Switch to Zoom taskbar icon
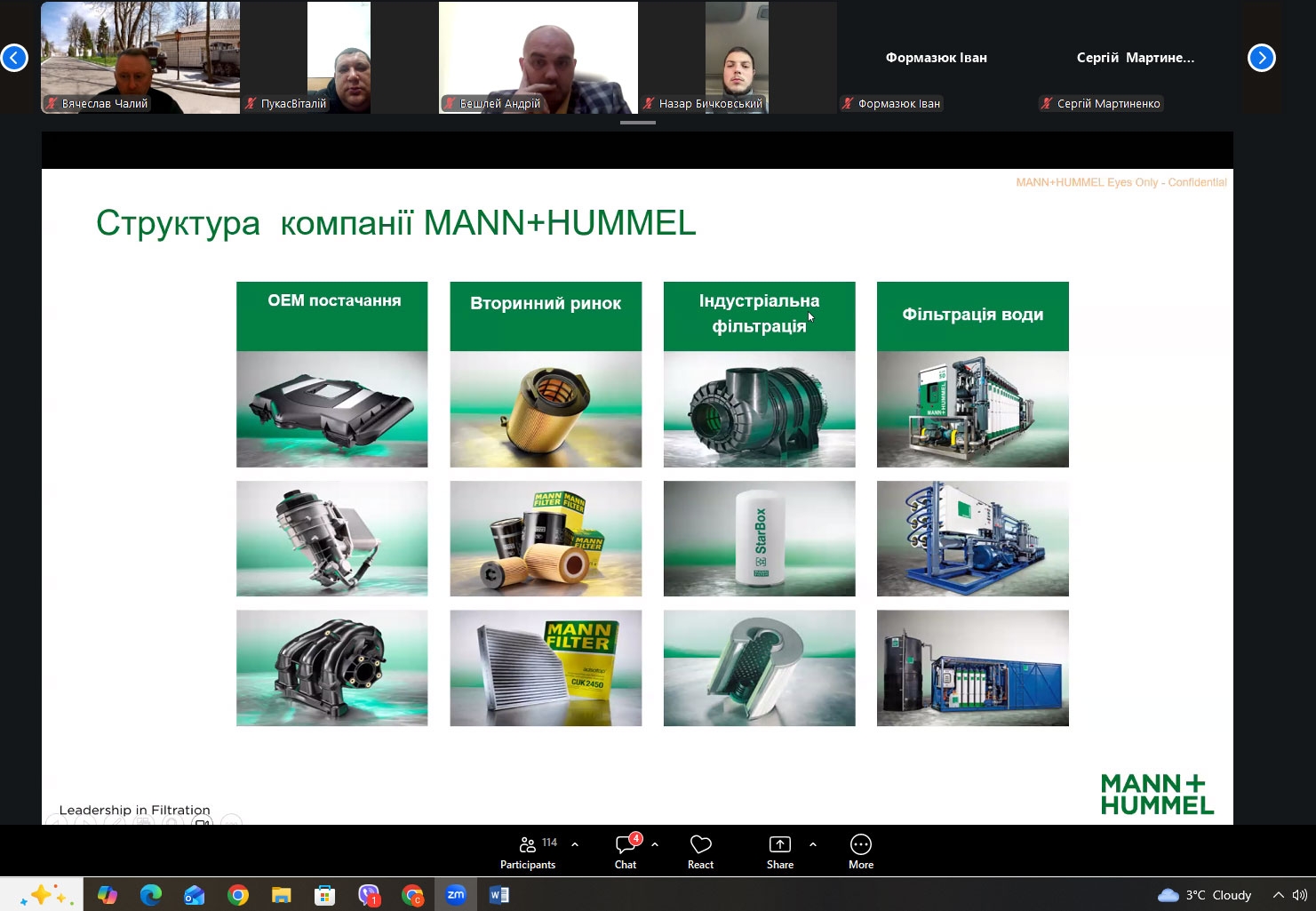Viewport: 1316px width, 911px height. point(456,895)
